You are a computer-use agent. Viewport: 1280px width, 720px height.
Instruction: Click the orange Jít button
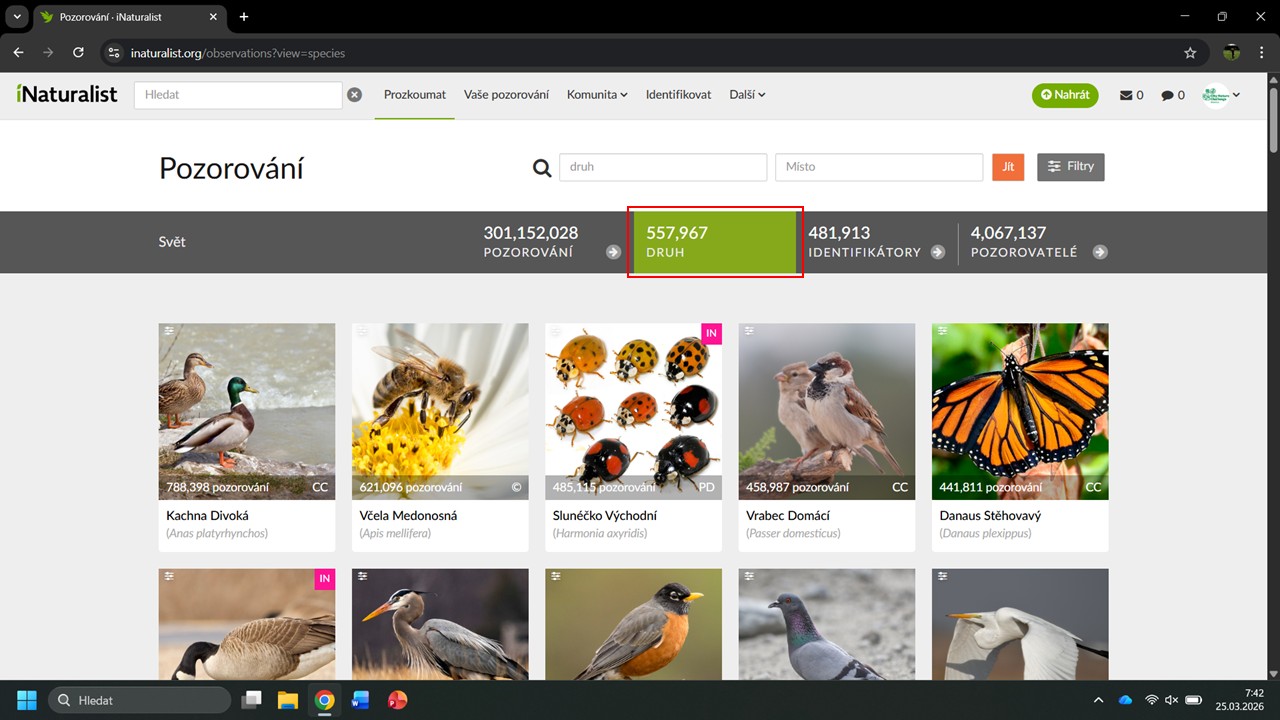1008,167
